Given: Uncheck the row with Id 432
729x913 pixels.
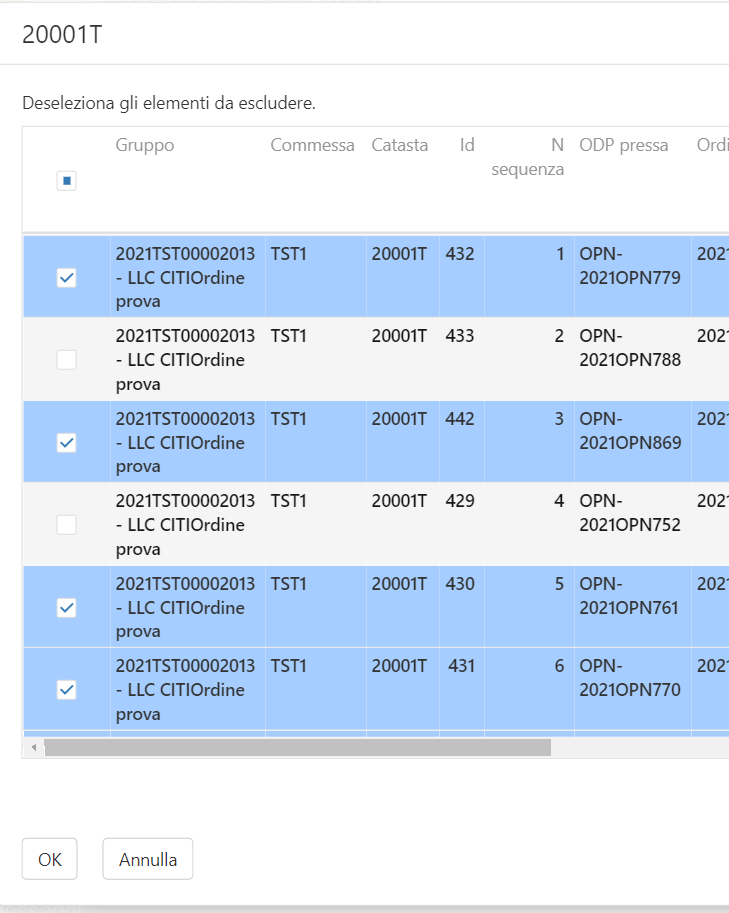Looking at the screenshot, I should tap(67, 278).
